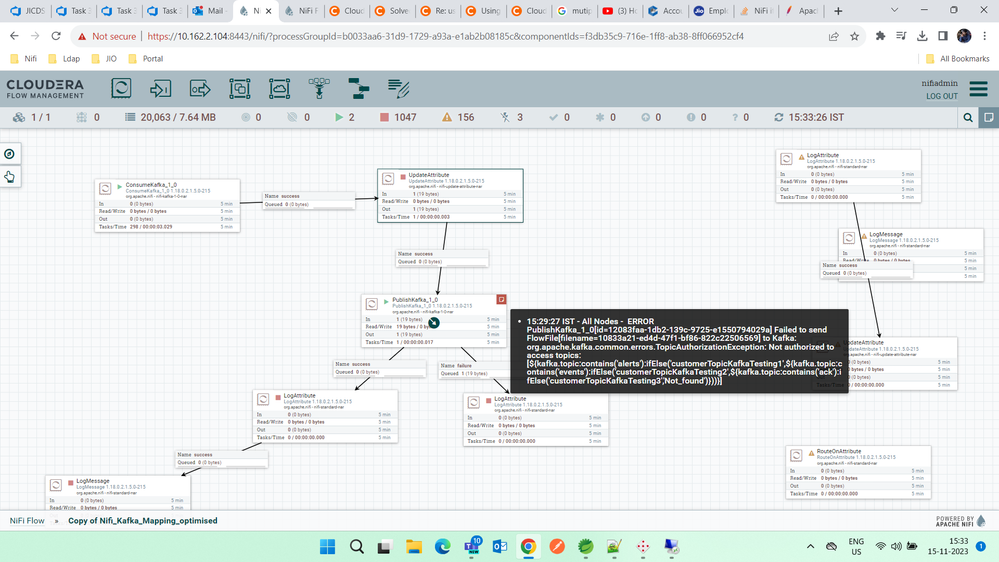Click the LOG OUT link
Screen dimensions: 999x562
[x=941, y=97]
